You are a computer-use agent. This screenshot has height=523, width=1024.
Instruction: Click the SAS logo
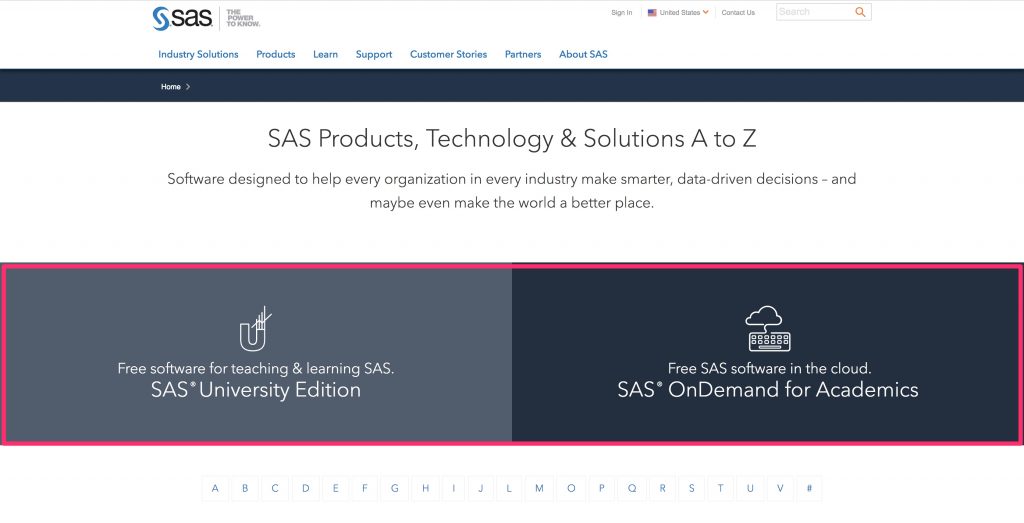[182, 18]
